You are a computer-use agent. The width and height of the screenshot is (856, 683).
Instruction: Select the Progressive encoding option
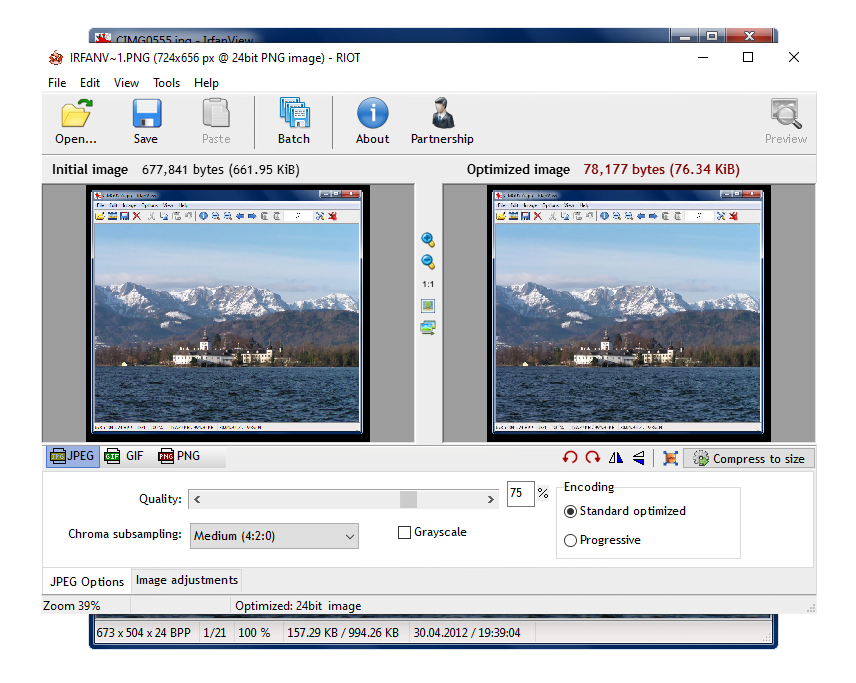(570, 541)
